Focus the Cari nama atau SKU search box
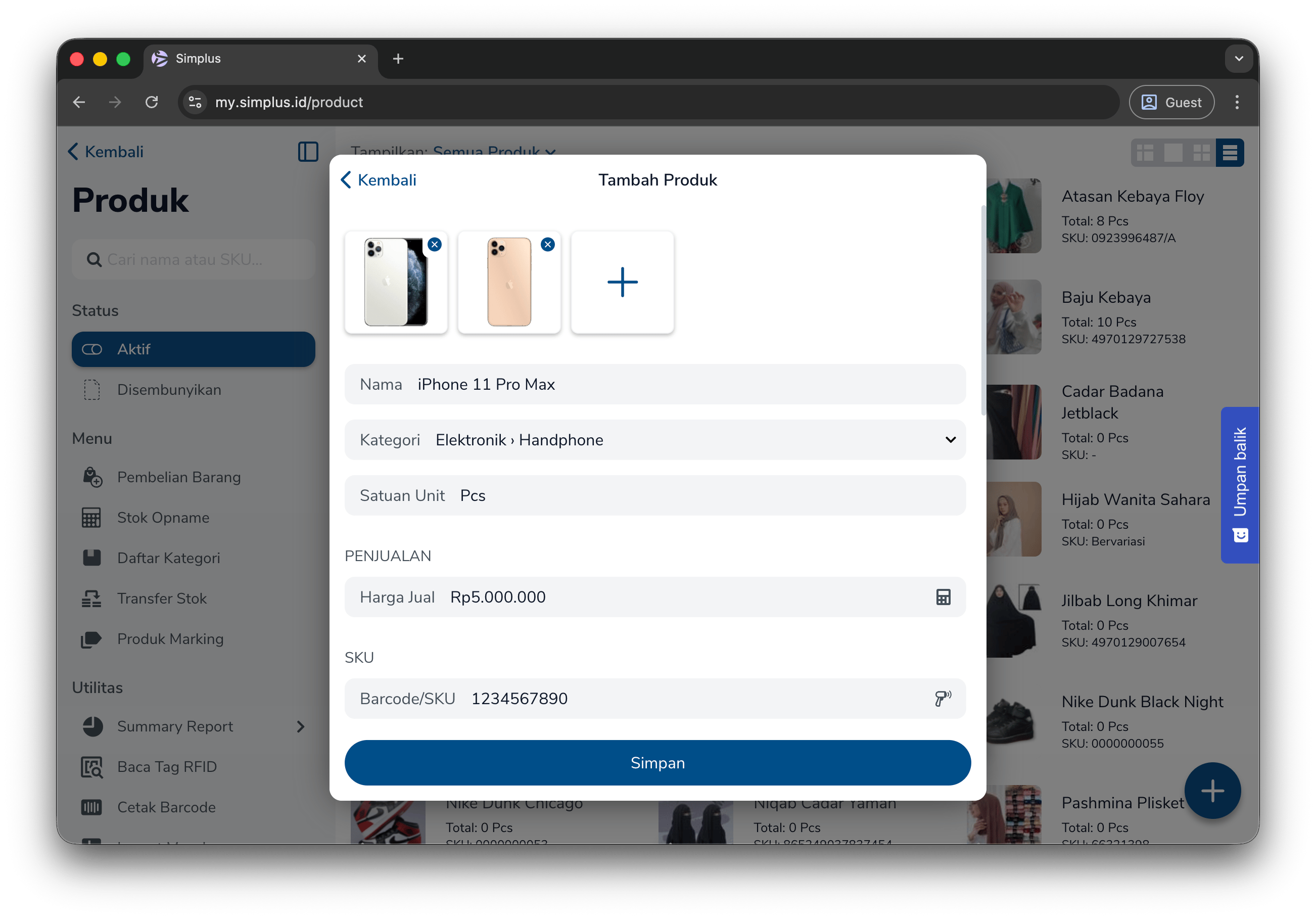This screenshot has height=919, width=1316. point(193,260)
